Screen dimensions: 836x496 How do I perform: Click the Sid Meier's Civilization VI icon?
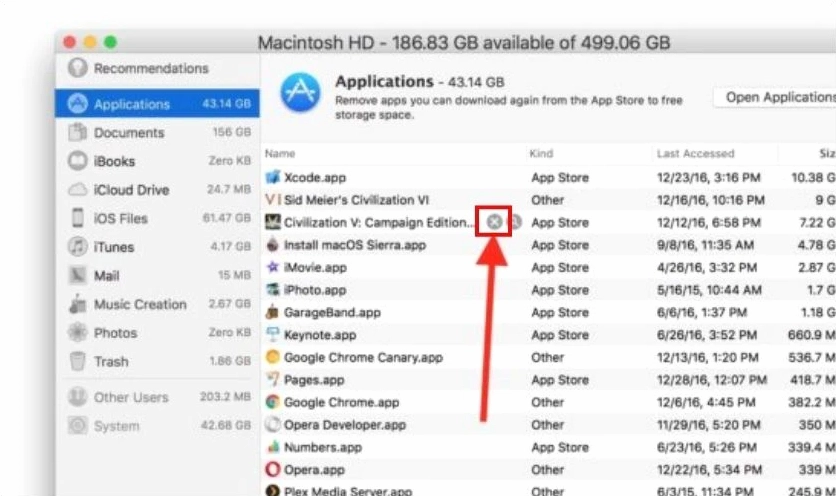pos(273,199)
